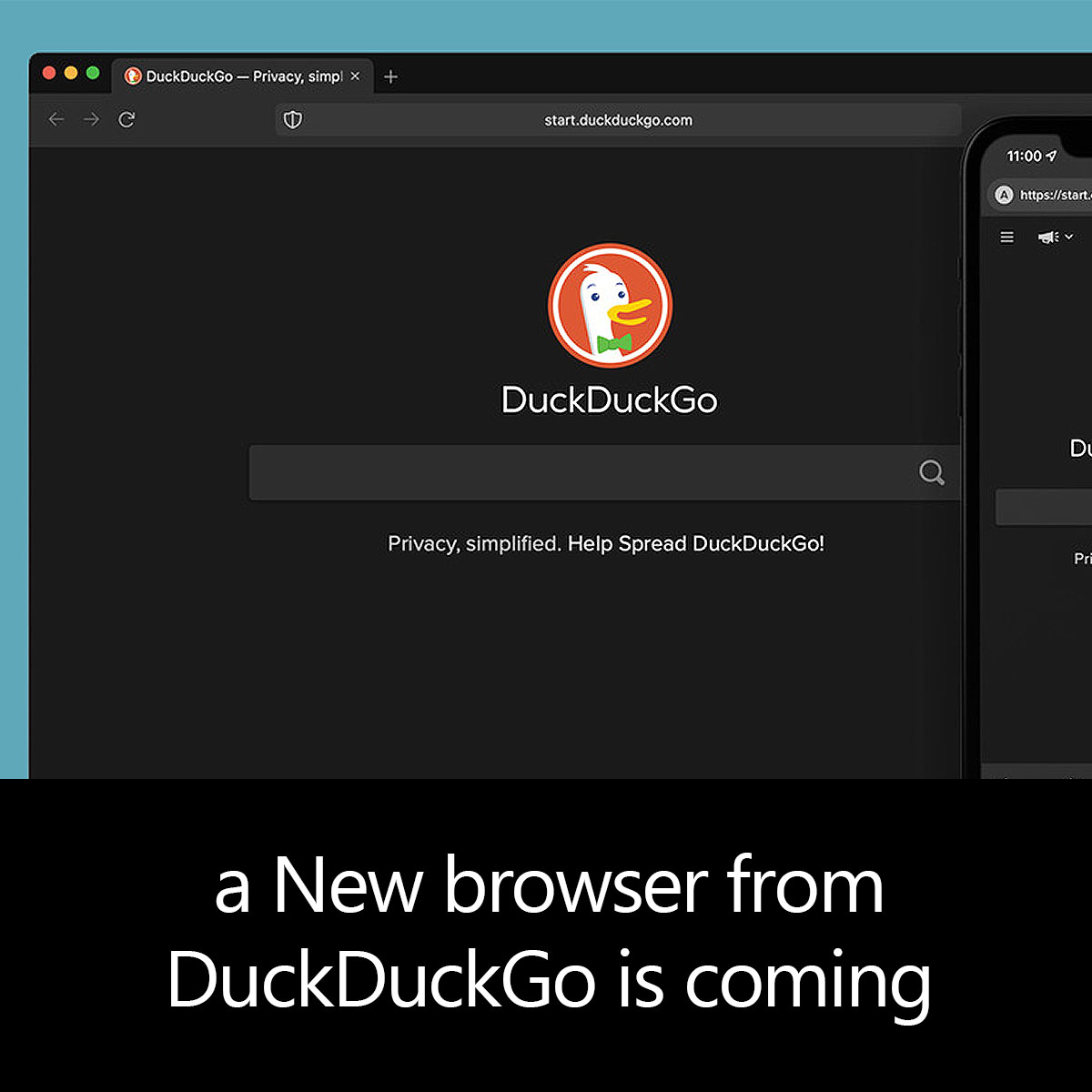The height and width of the screenshot is (1092, 1092).
Task: Tap the phone's https://start URL field
Action: pos(1054,195)
